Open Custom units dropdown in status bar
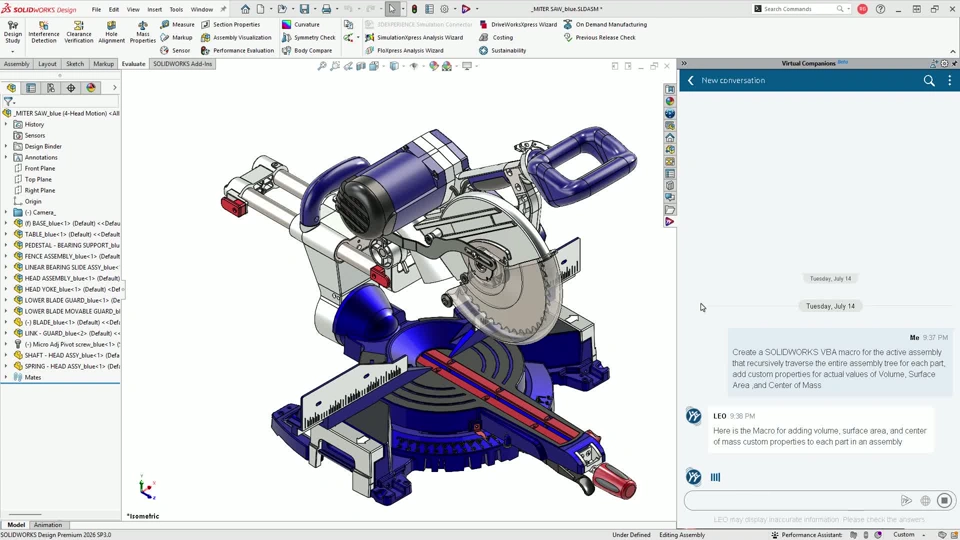 click(x=924, y=535)
